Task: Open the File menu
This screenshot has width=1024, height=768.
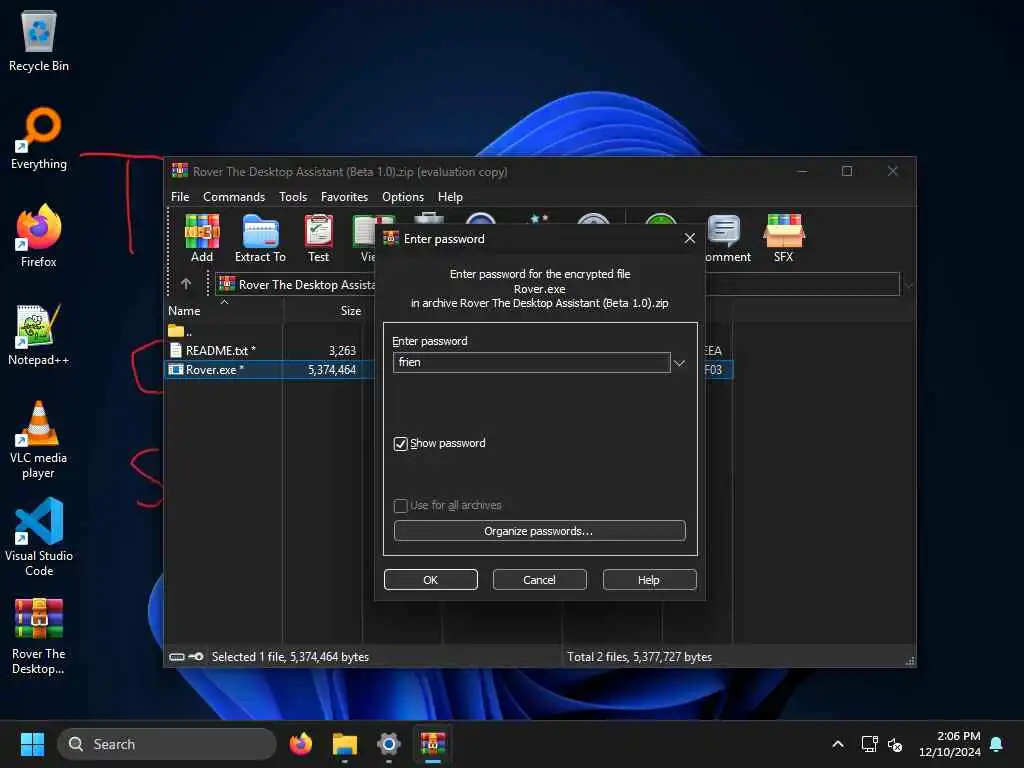Action: coord(180,197)
